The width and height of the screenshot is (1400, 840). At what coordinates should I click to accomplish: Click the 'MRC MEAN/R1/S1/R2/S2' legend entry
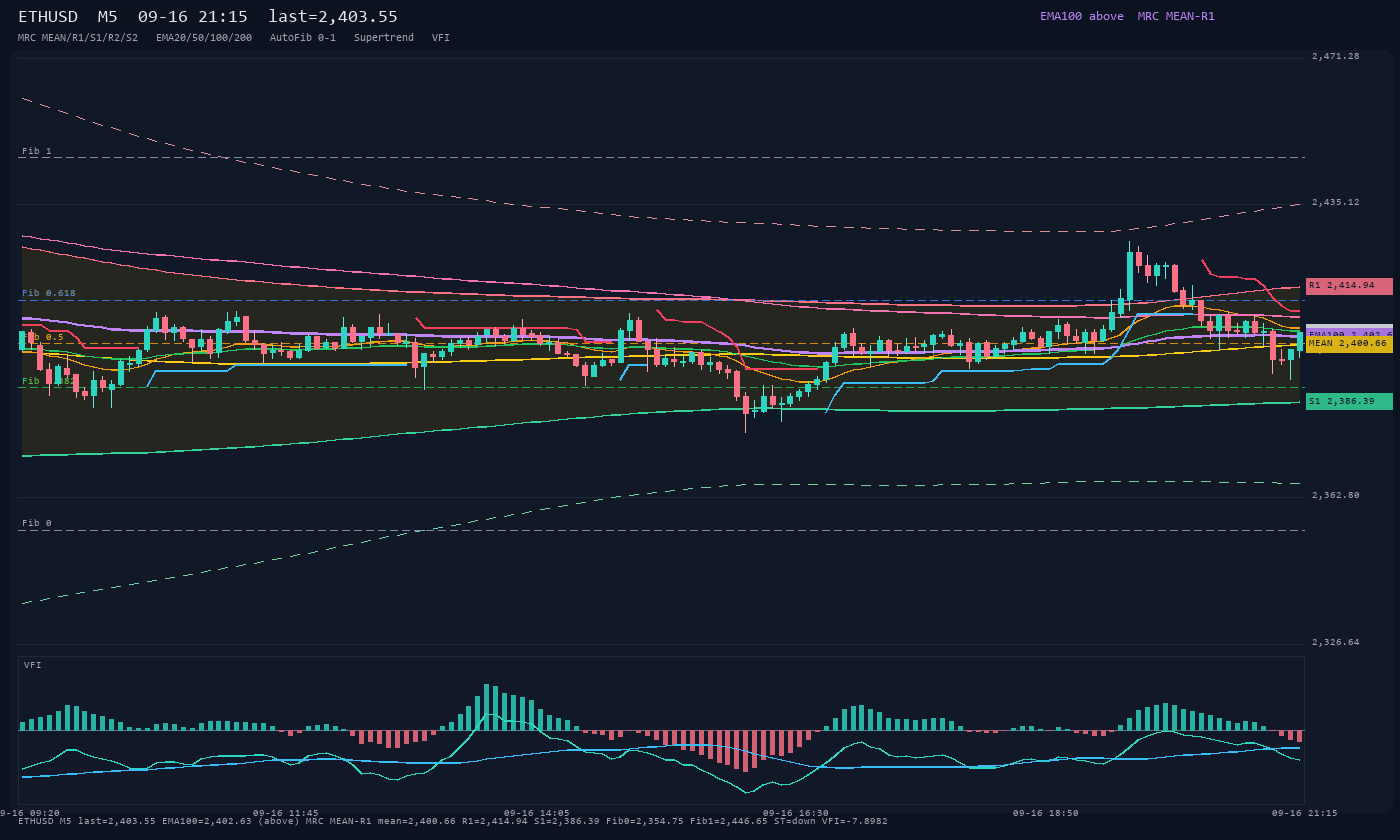(78, 37)
